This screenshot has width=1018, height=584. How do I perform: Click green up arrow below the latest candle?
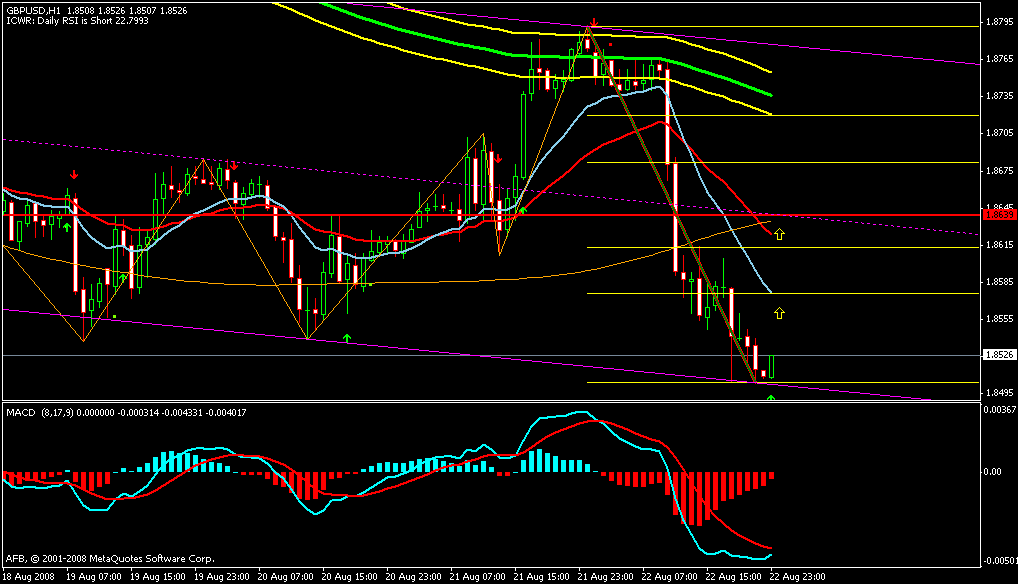[770, 398]
